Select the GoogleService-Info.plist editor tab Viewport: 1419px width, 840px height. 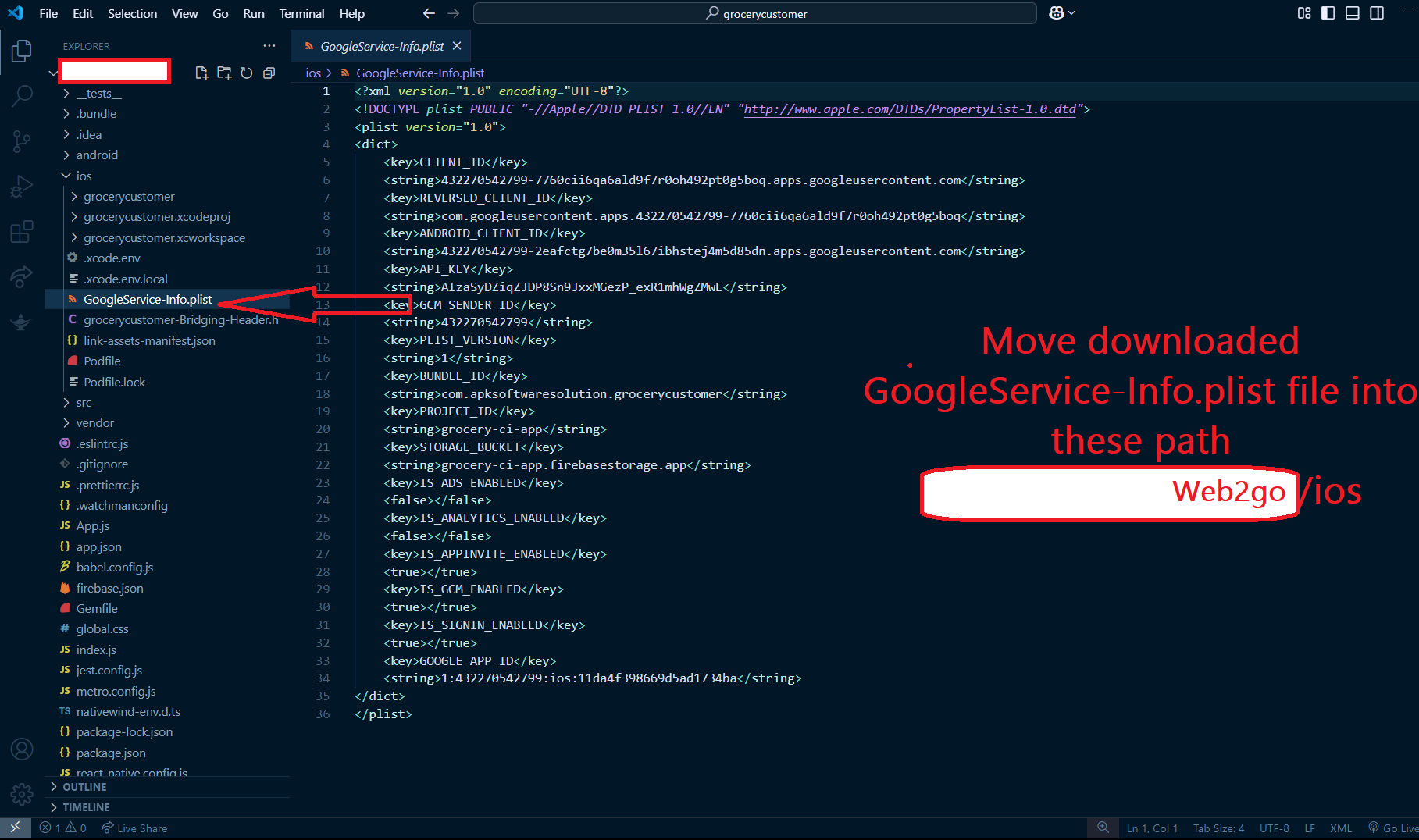(381, 46)
